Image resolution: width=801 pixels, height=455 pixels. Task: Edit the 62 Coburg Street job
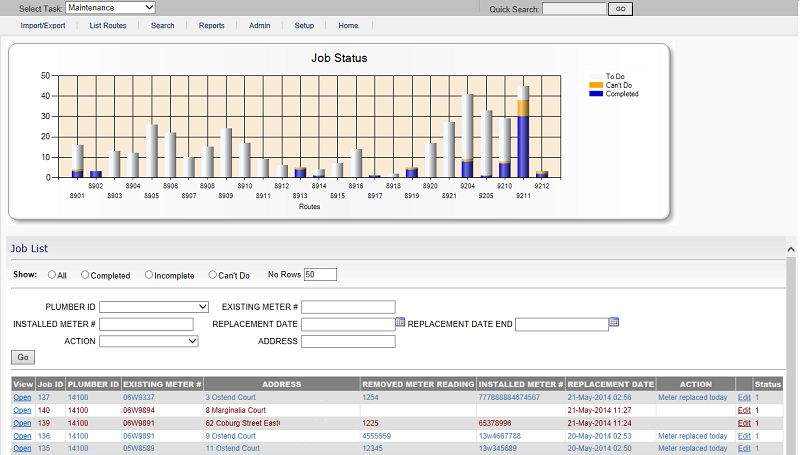[744, 423]
